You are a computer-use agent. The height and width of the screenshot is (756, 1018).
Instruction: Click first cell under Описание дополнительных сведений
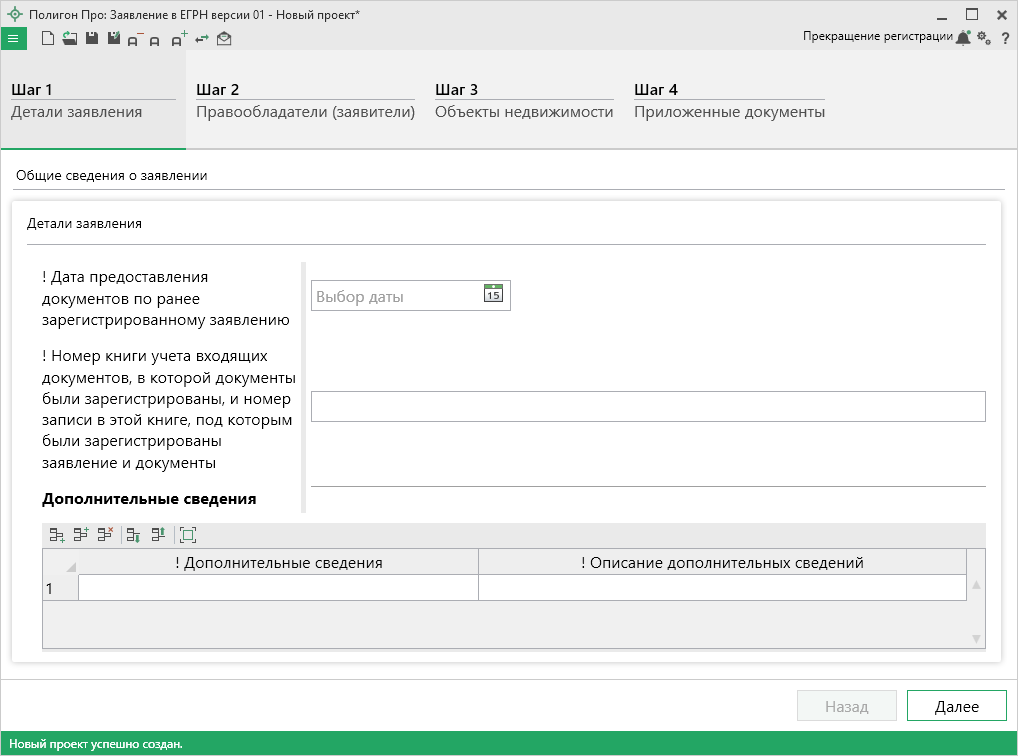[x=722, y=588]
